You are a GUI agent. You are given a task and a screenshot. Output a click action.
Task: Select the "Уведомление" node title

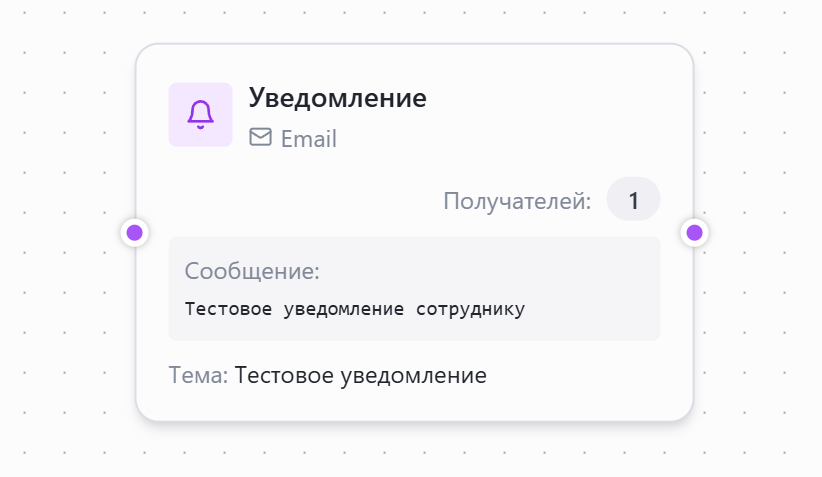337,98
